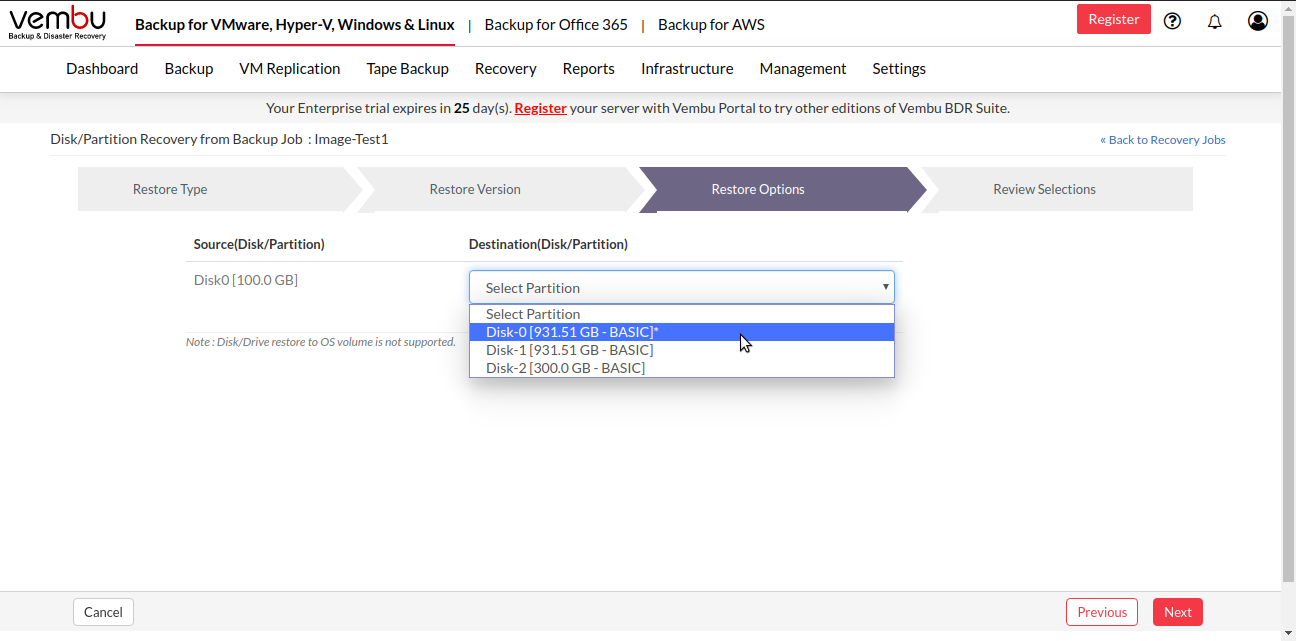Click the Disk/Partition Recovery job title text
This screenshot has width=1296, height=641.
tap(219, 139)
